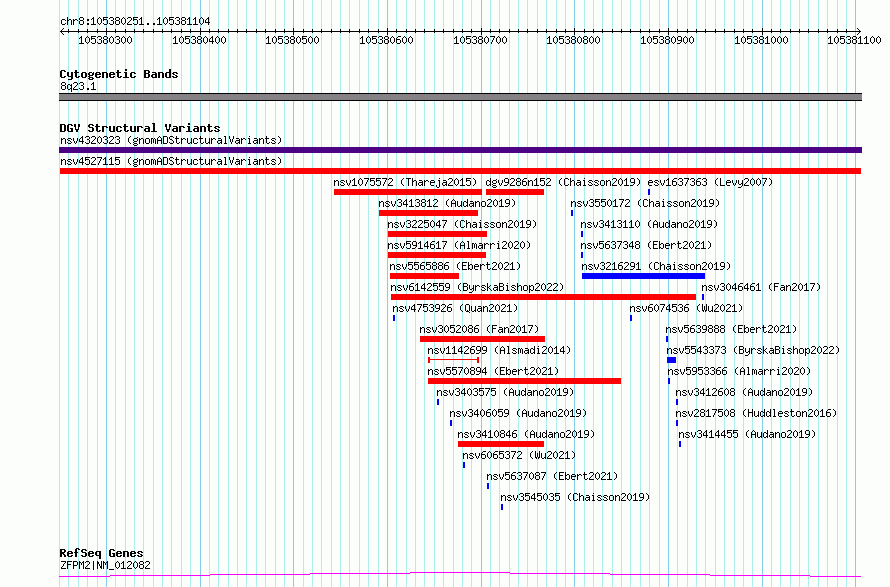Viewport: 890px width, 587px height.
Task: Click ruler position 105380900
Action: point(668,40)
